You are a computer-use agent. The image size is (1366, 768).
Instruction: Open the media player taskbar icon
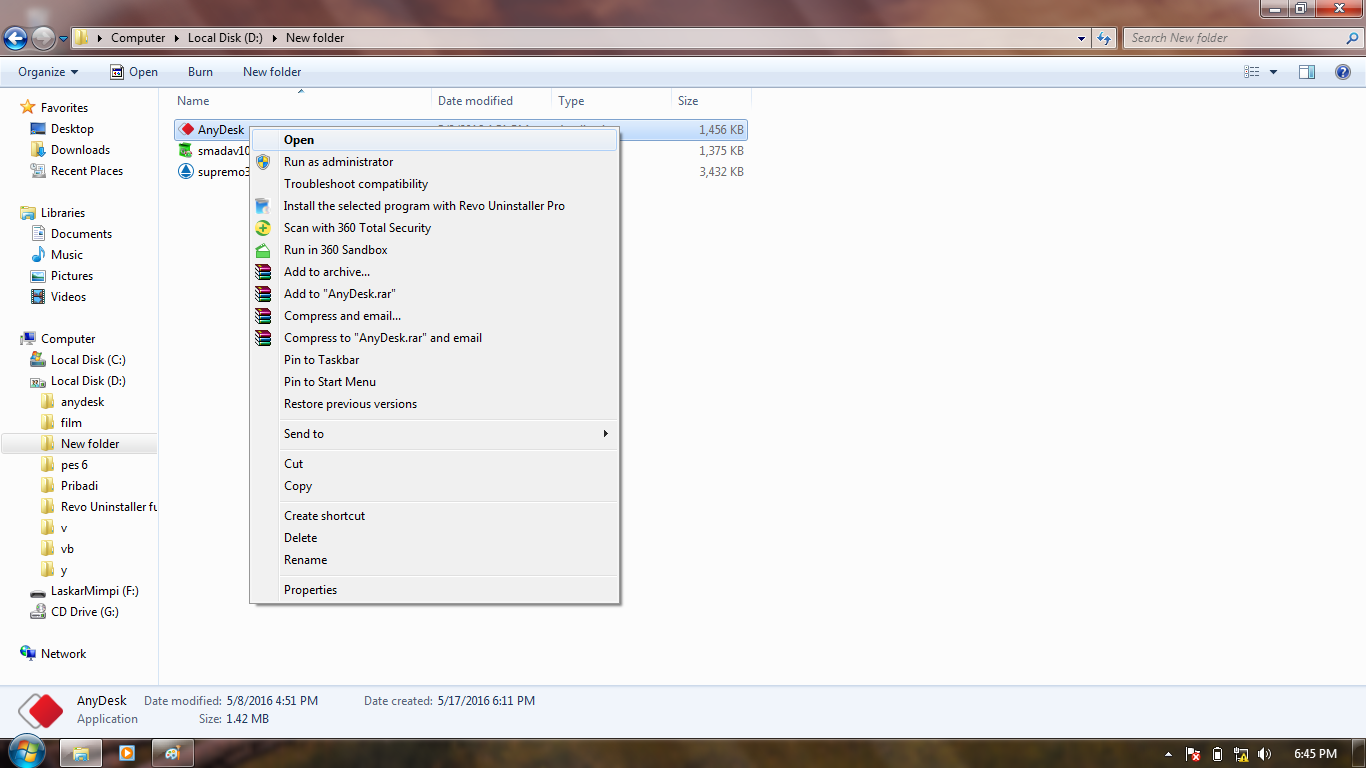[x=127, y=753]
